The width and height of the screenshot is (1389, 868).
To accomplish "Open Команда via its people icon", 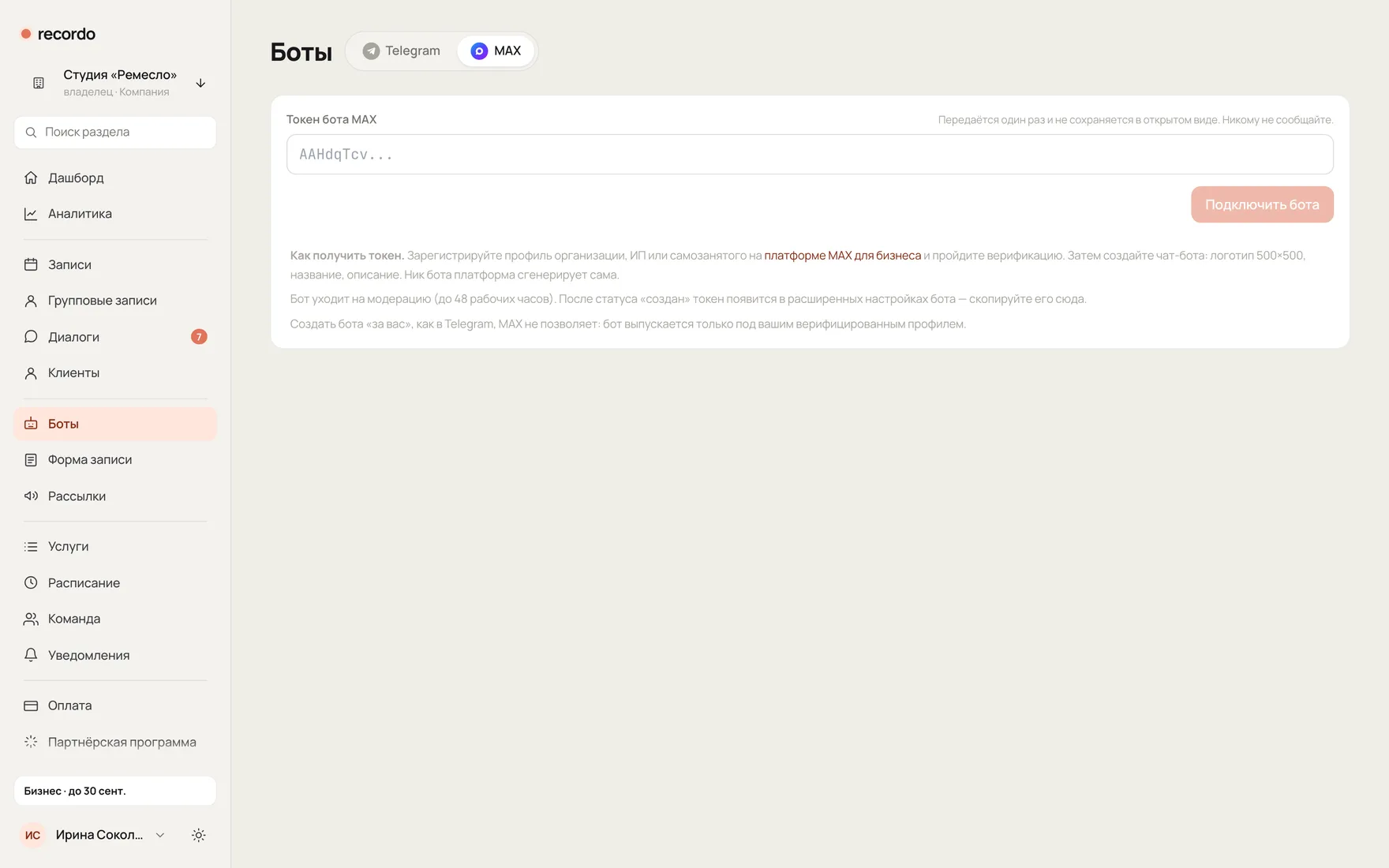I will click(x=31, y=619).
